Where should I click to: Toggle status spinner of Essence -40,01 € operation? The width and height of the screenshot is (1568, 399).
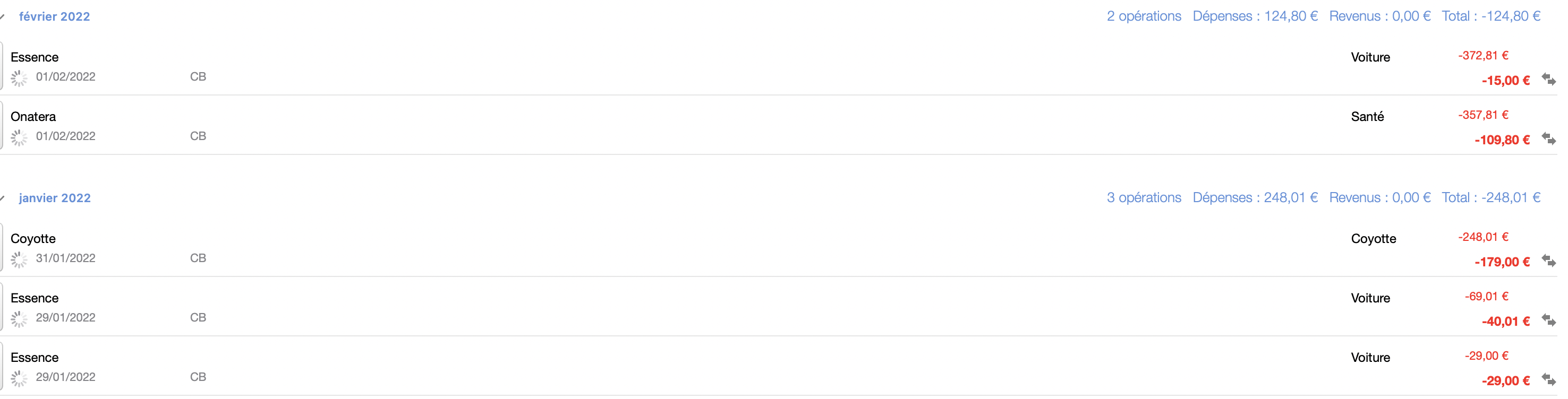[19, 319]
